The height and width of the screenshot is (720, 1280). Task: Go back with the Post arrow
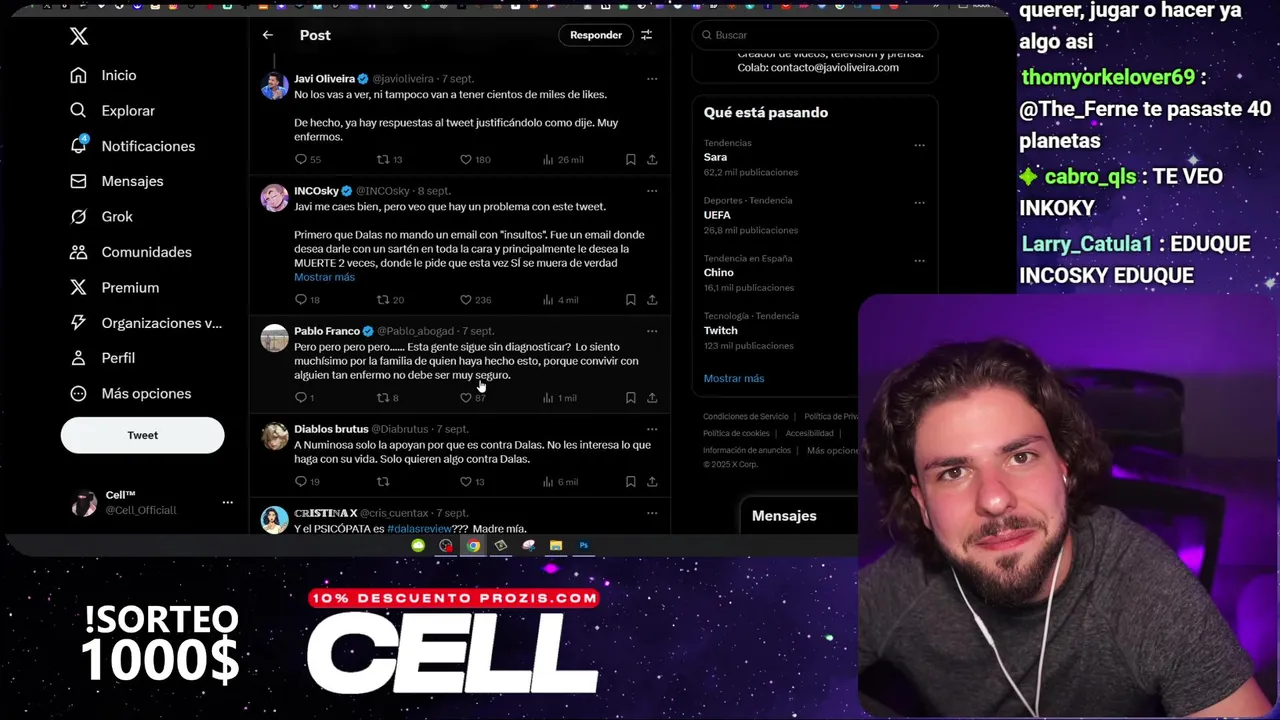coord(268,35)
